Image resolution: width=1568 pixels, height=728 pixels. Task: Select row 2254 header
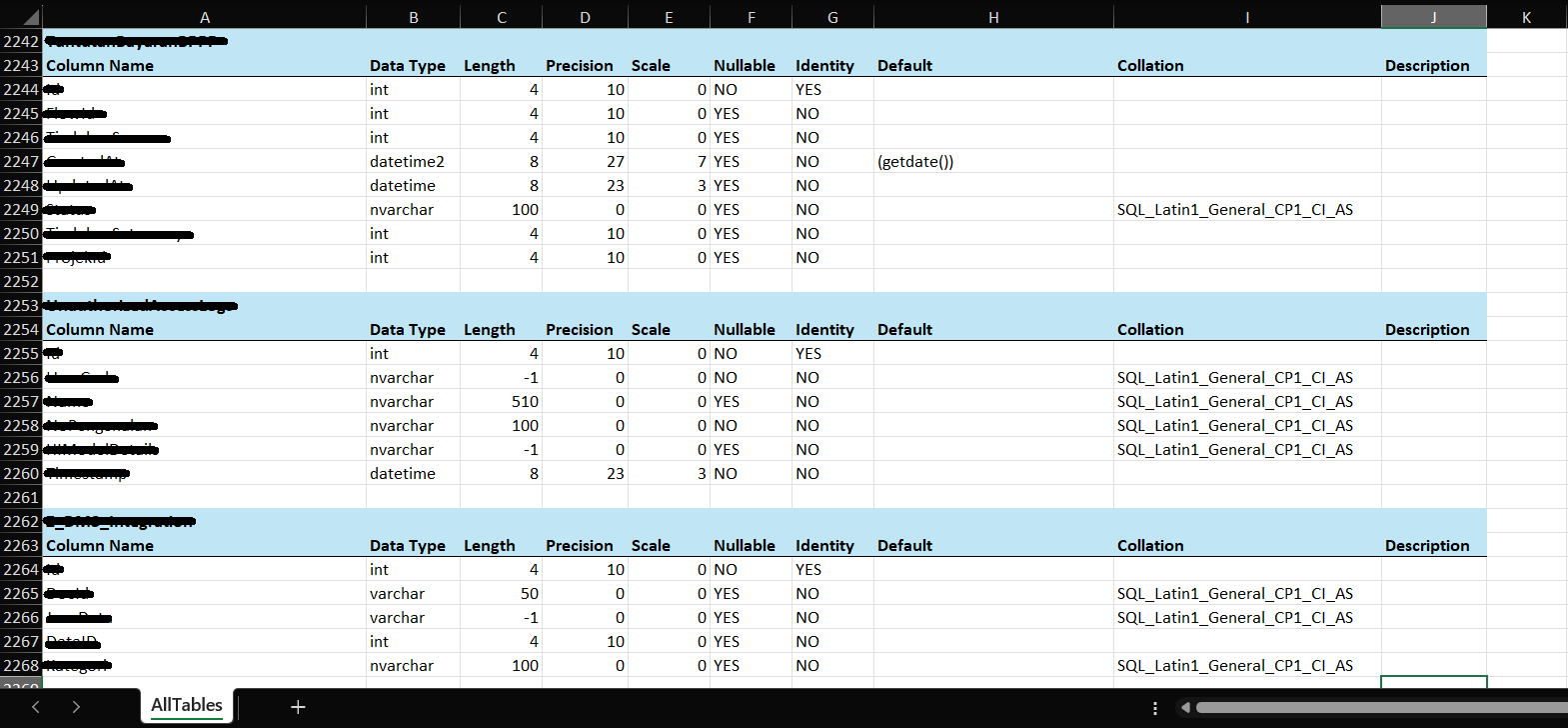(21, 329)
